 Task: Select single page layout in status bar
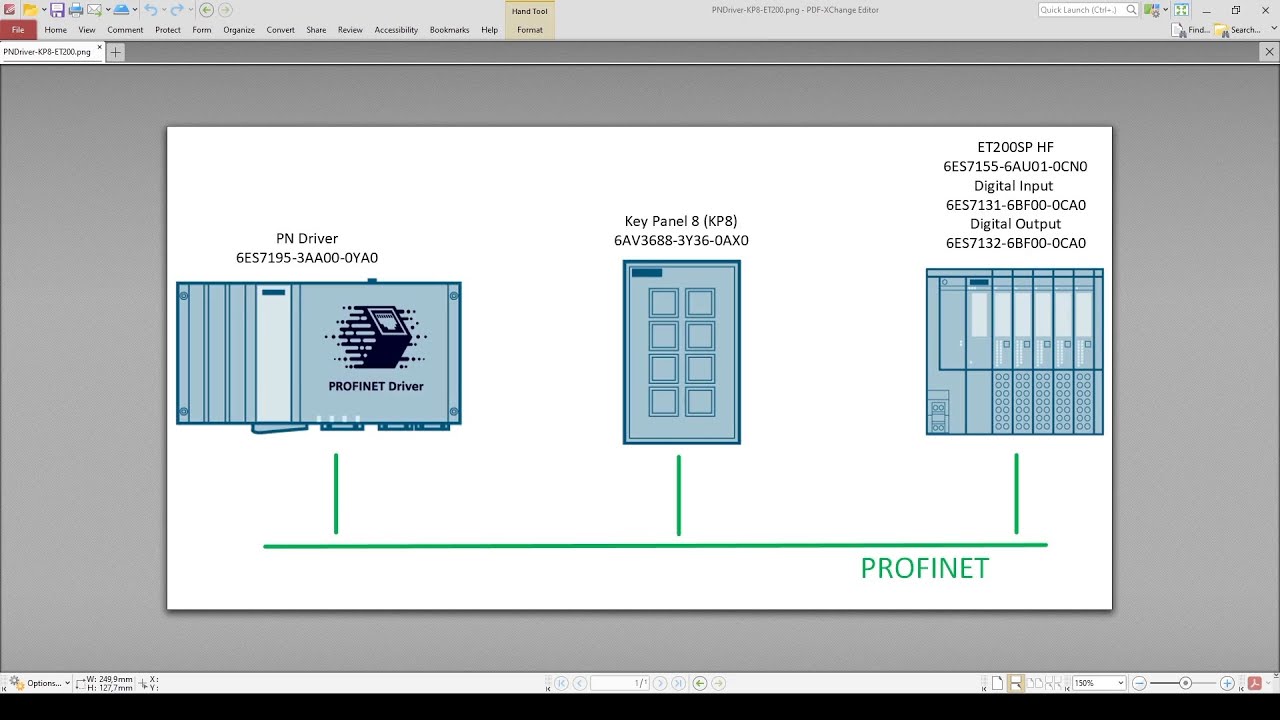click(997, 683)
